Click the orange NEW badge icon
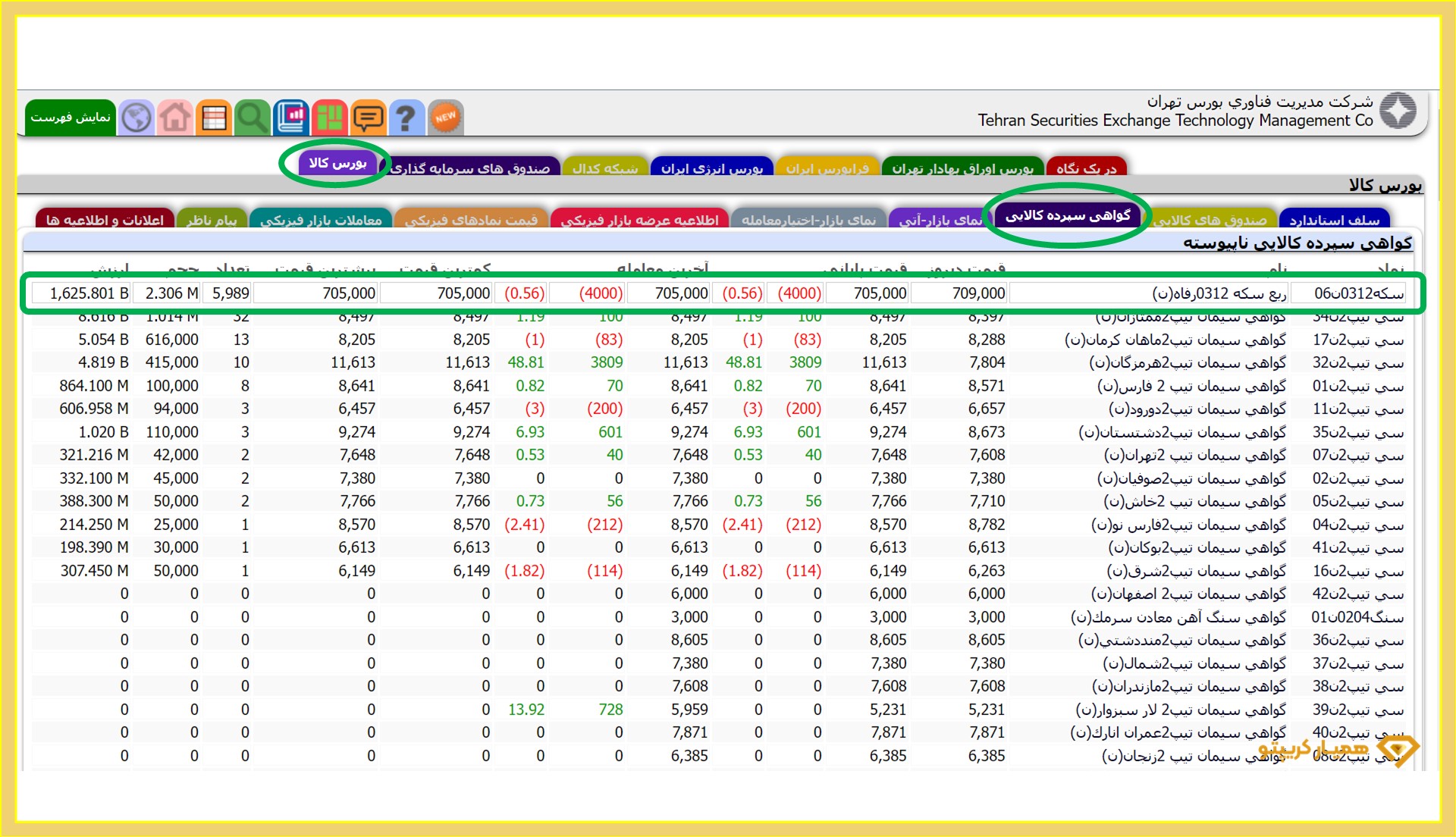This screenshot has width=1456, height=837. coord(446,118)
